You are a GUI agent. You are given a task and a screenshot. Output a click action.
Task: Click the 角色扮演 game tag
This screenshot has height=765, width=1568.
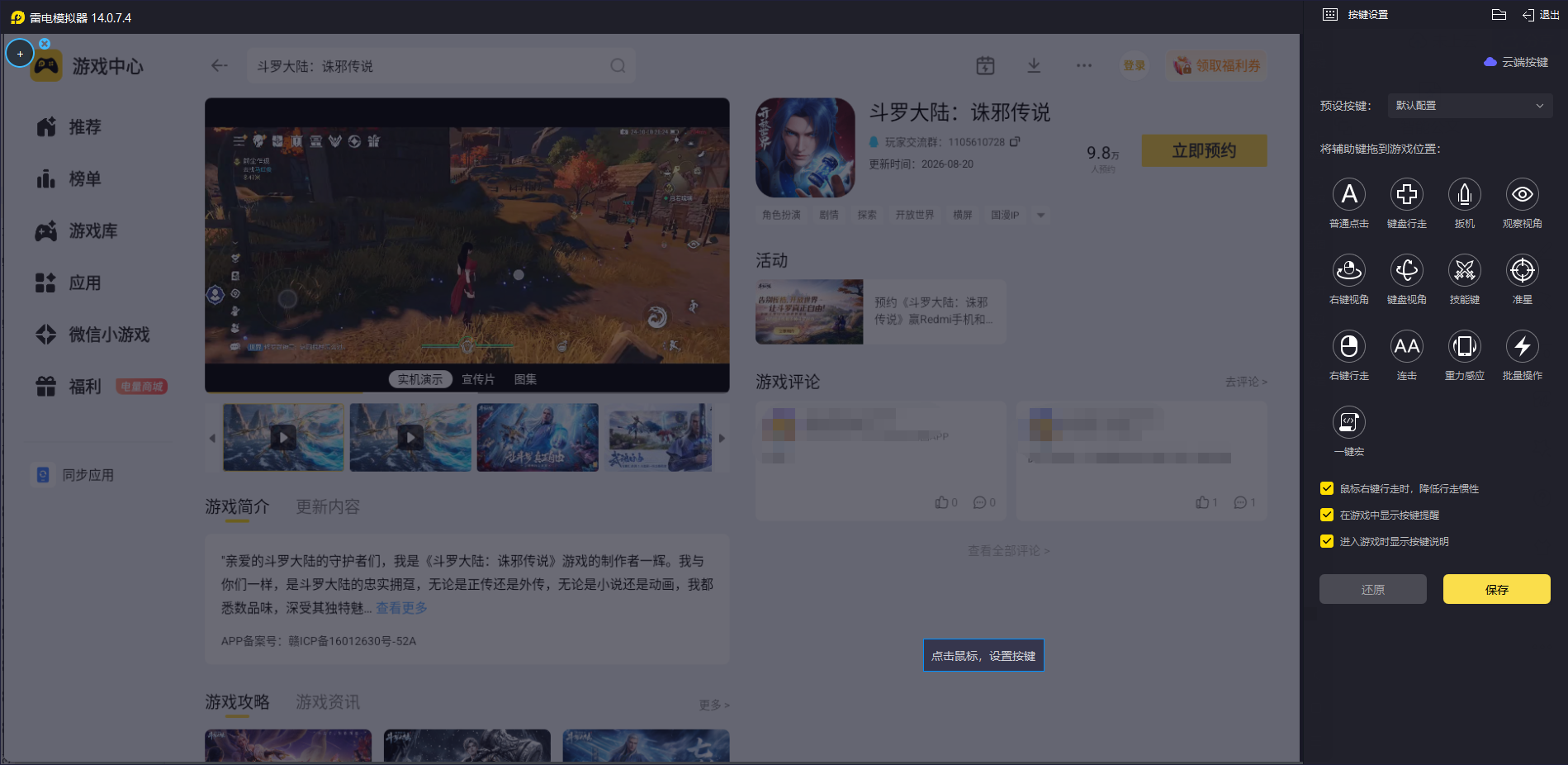click(x=781, y=215)
